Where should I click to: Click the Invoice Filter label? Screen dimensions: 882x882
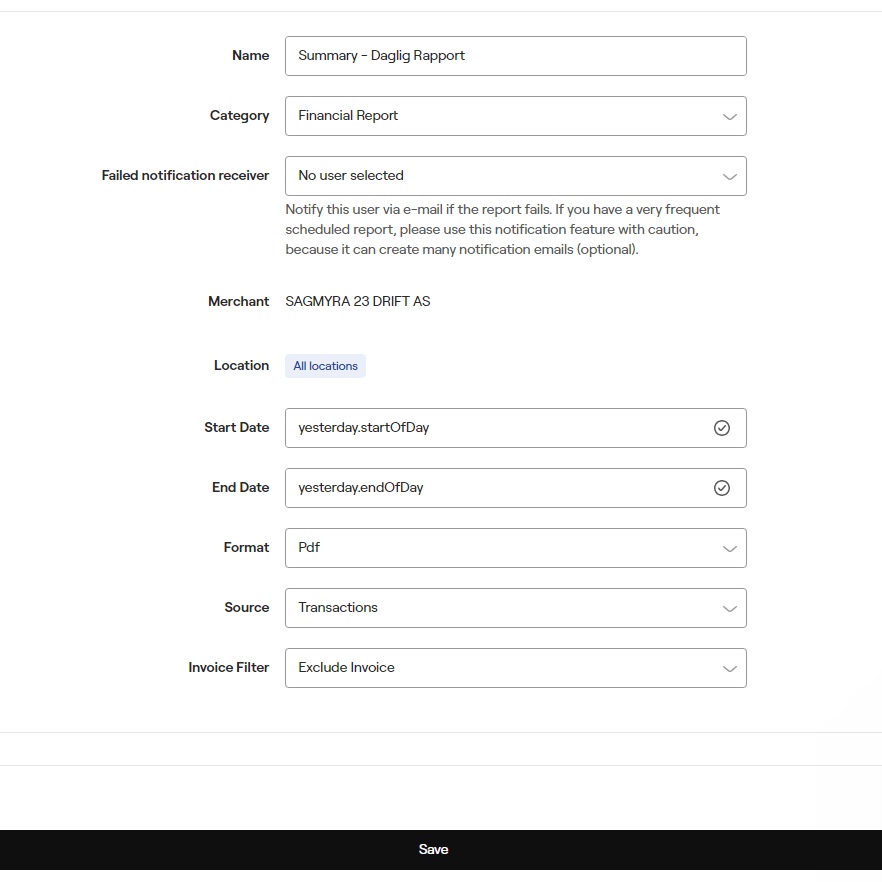pos(228,668)
